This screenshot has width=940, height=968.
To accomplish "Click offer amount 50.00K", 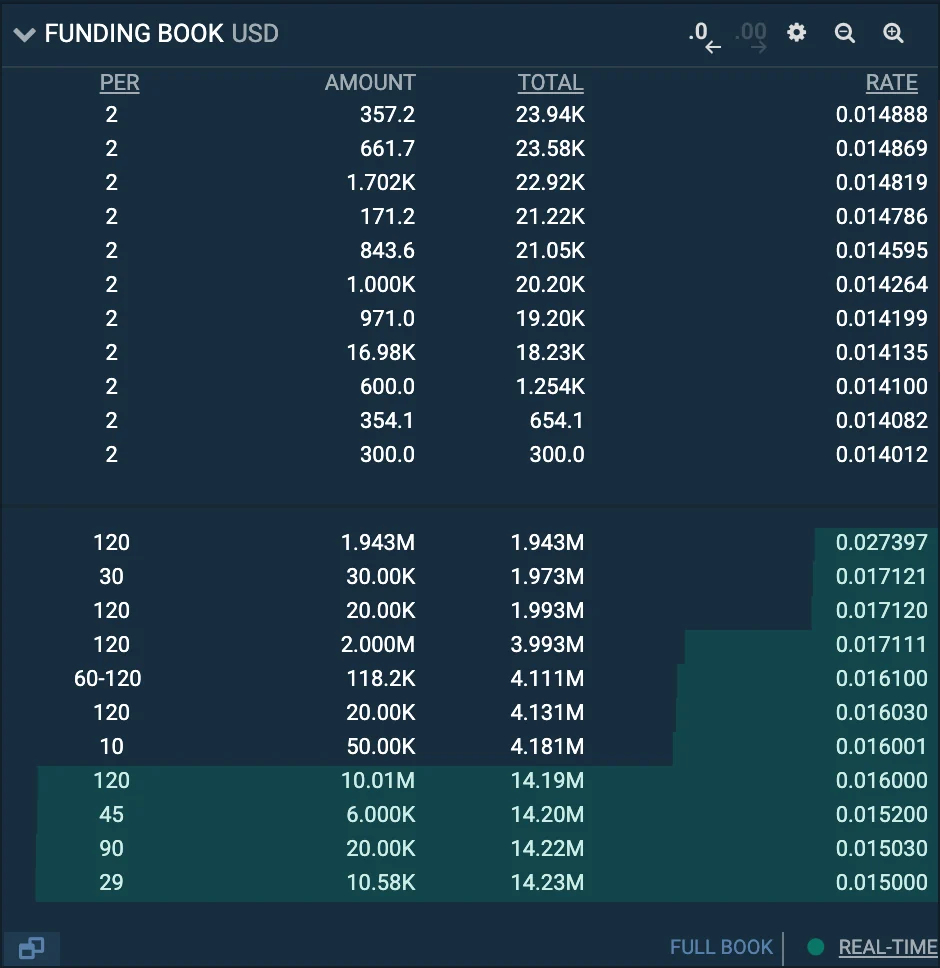I will pos(381,746).
